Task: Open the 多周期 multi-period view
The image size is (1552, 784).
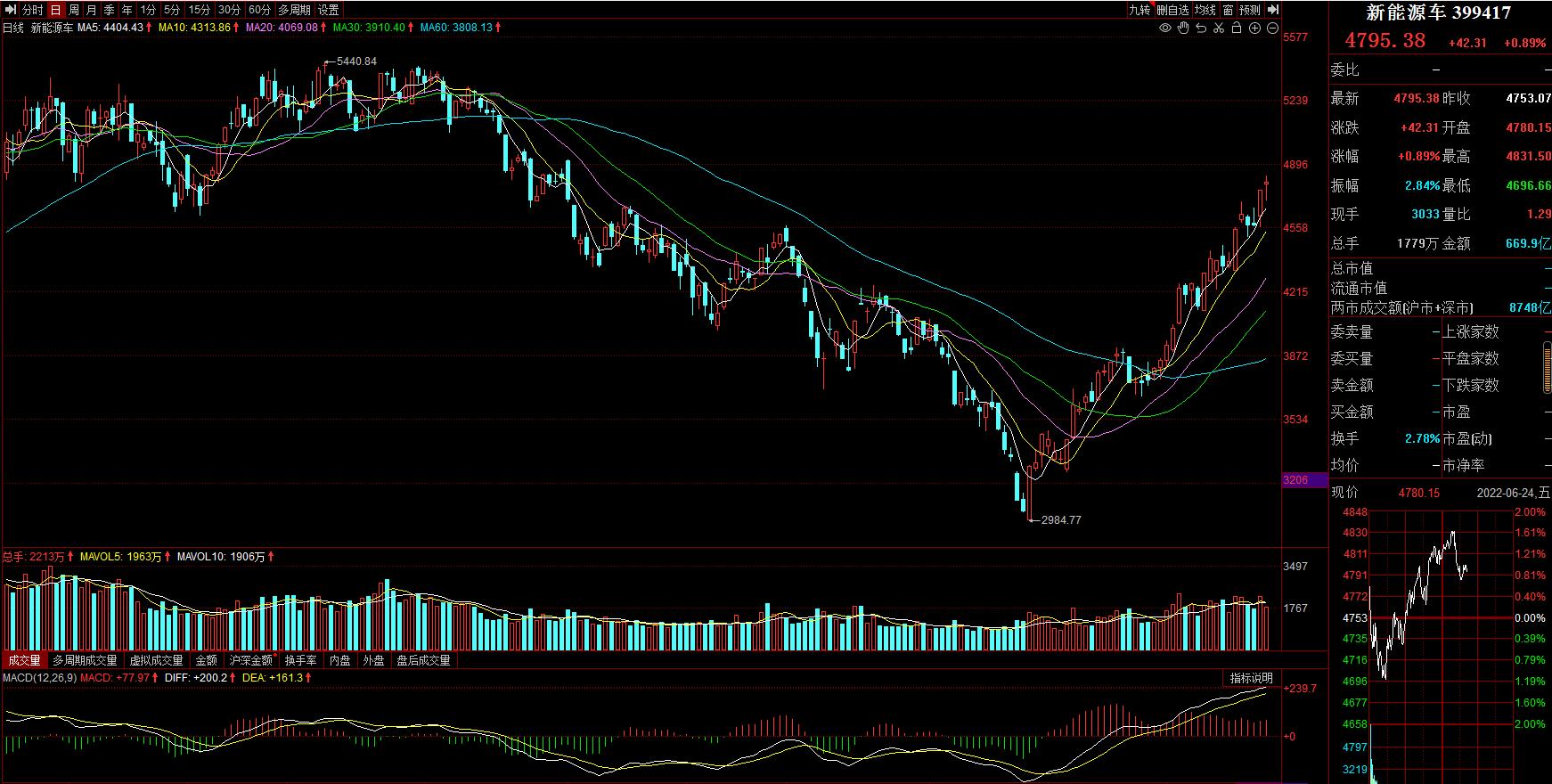Action: coord(295,10)
